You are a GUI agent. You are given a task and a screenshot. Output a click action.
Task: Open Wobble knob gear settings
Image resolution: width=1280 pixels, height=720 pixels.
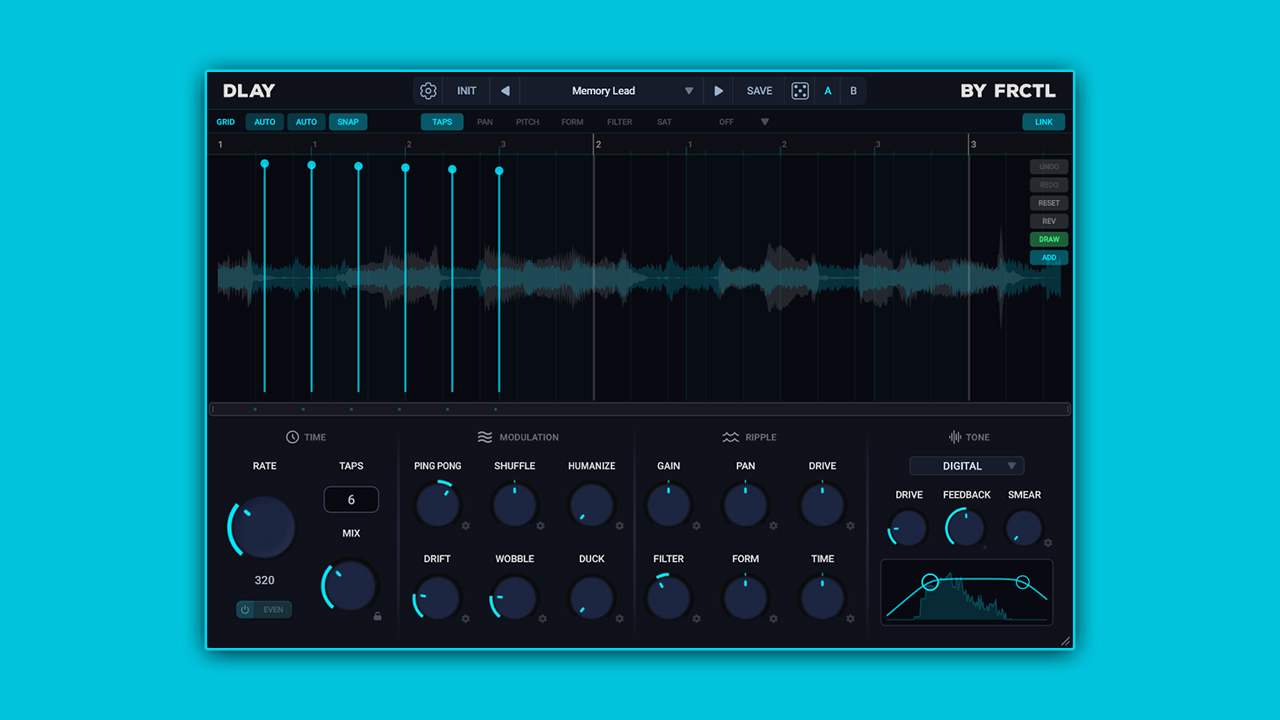pyautogui.click(x=543, y=618)
